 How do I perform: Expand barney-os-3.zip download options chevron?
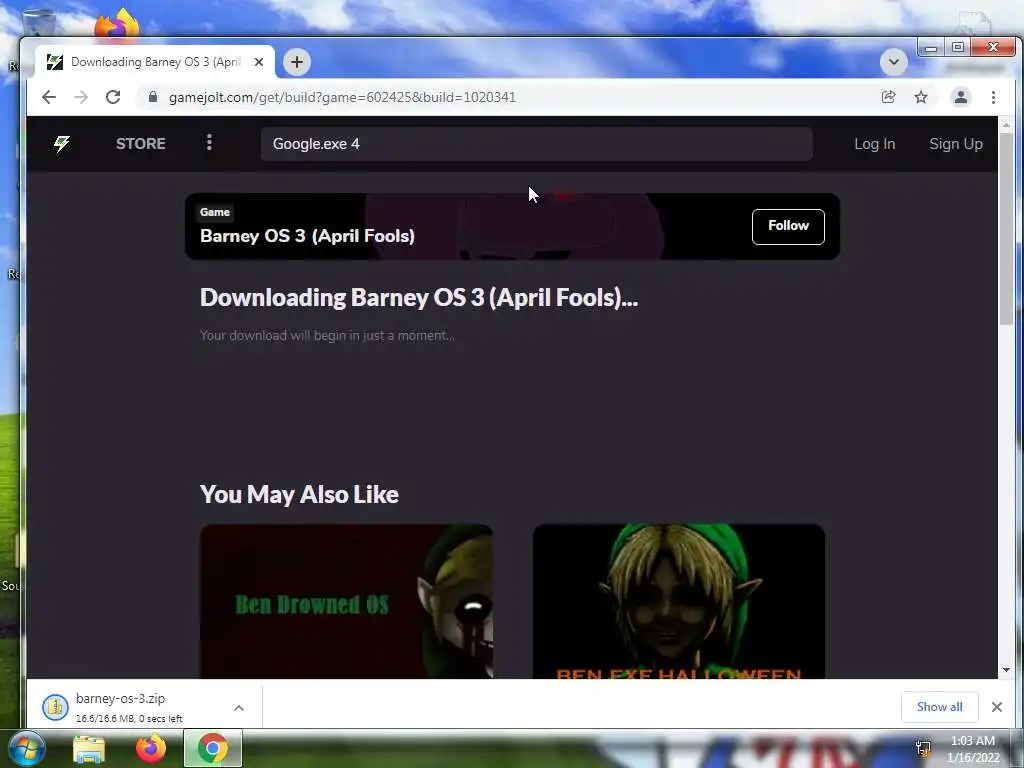click(x=239, y=708)
